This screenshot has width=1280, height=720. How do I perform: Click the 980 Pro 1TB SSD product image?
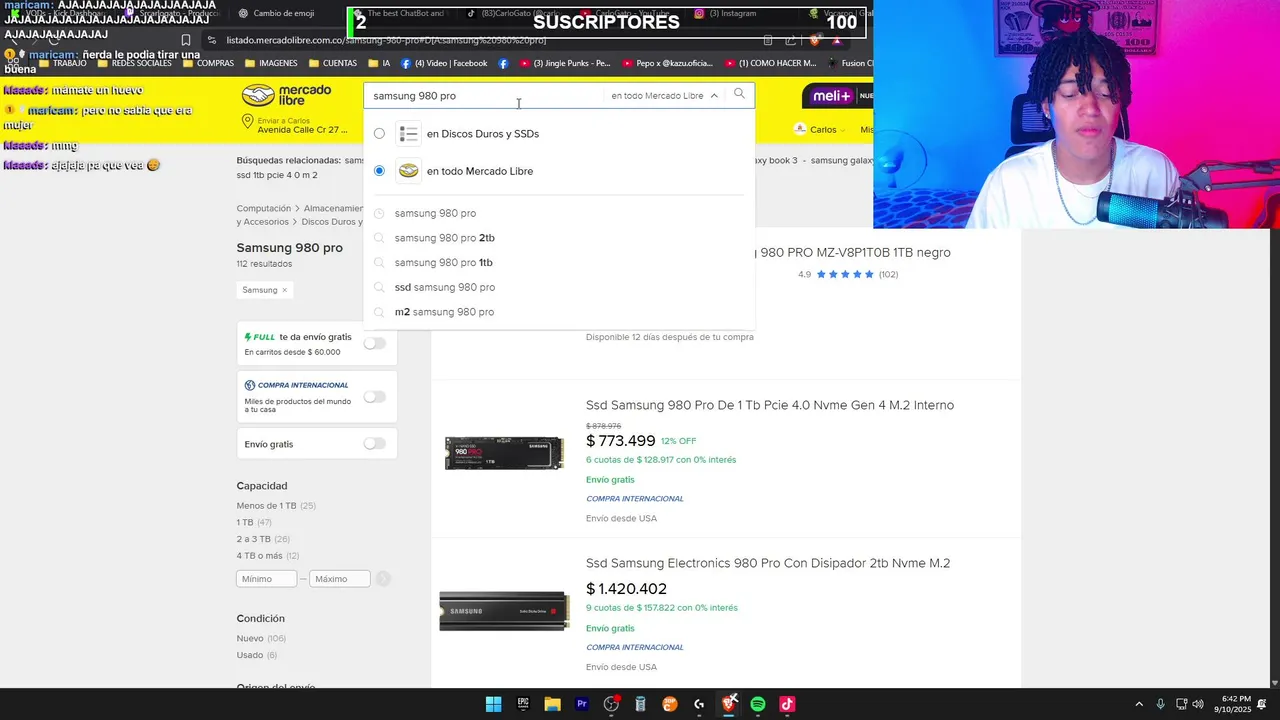(504, 453)
